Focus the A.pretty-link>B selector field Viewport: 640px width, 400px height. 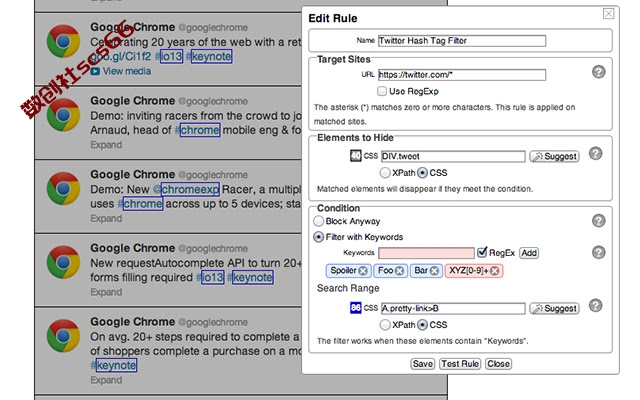click(453, 308)
